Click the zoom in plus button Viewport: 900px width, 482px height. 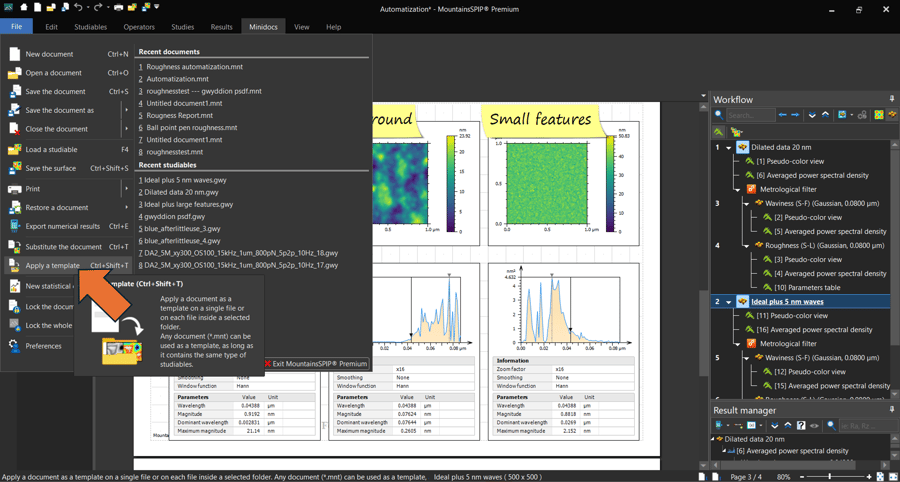click(869, 477)
